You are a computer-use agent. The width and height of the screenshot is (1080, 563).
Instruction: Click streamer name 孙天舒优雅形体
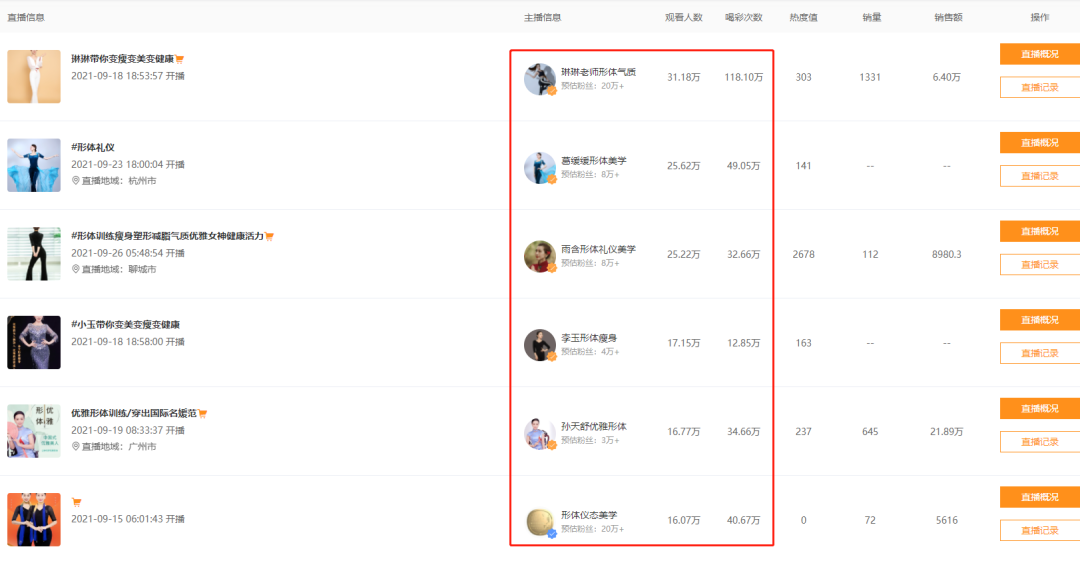coord(594,427)
